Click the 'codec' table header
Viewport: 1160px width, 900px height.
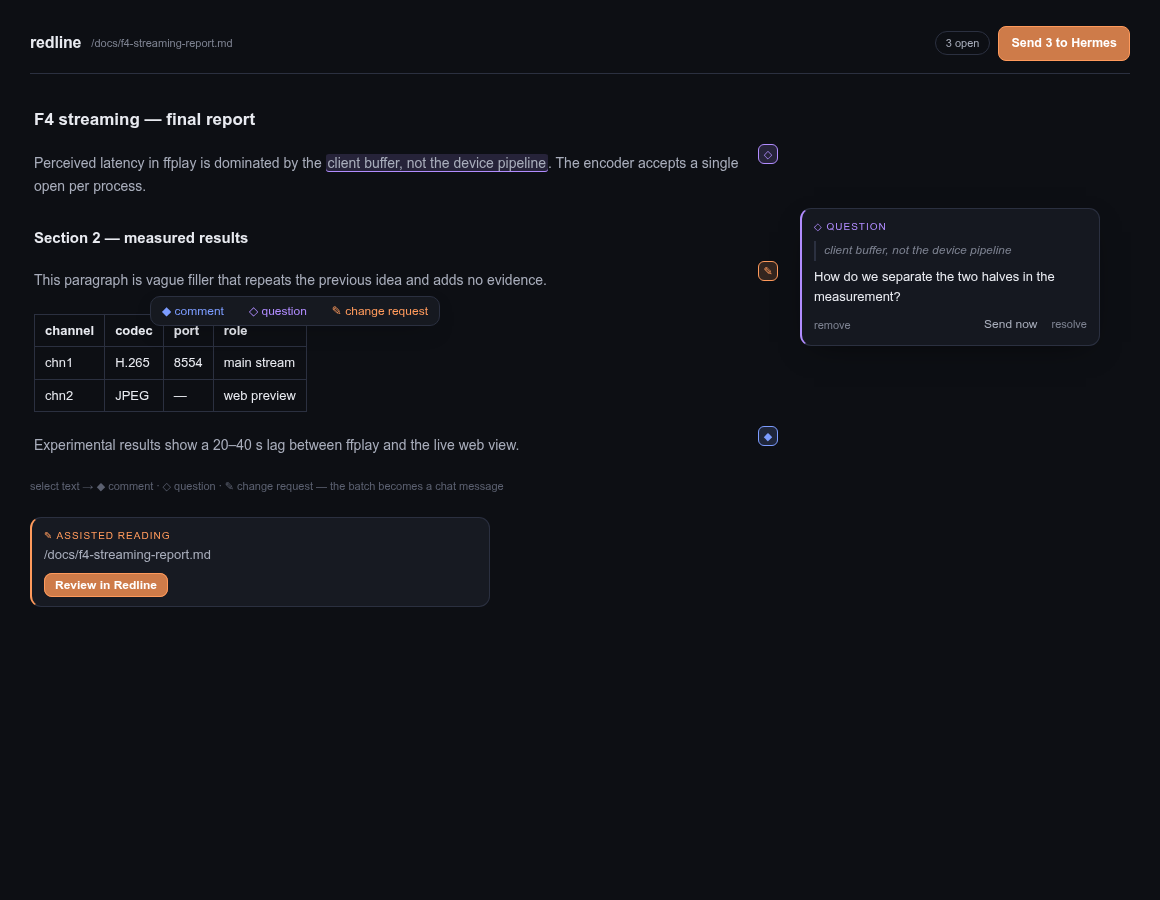134,331
